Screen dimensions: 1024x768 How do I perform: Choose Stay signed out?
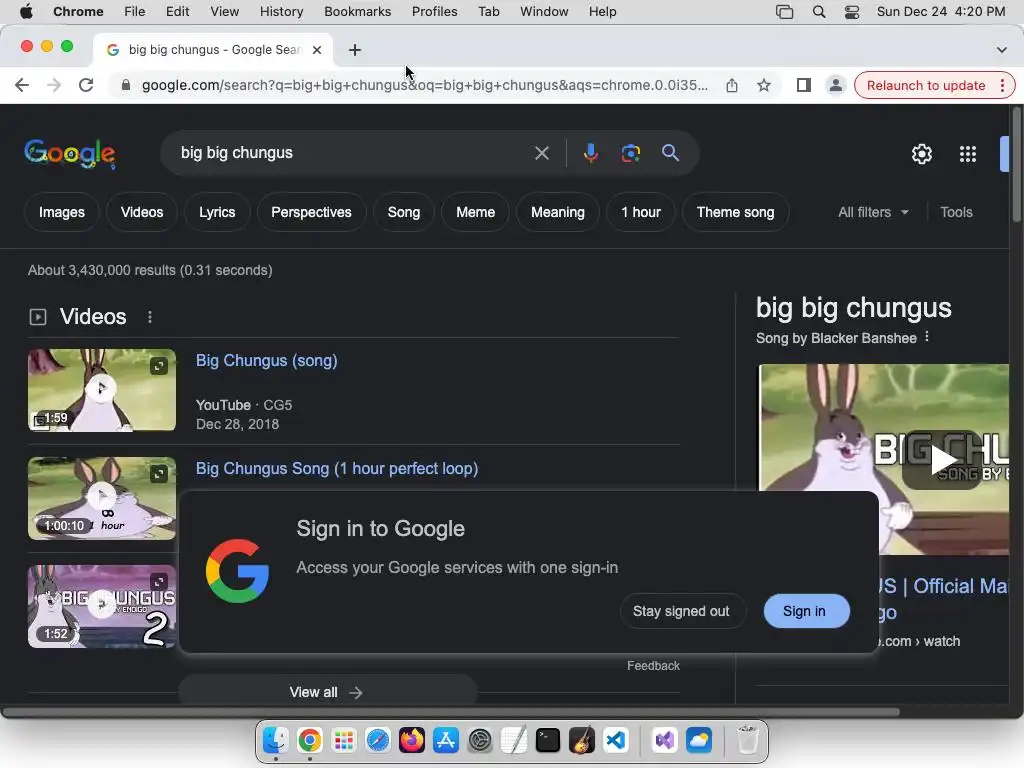[x=681, y=611]
